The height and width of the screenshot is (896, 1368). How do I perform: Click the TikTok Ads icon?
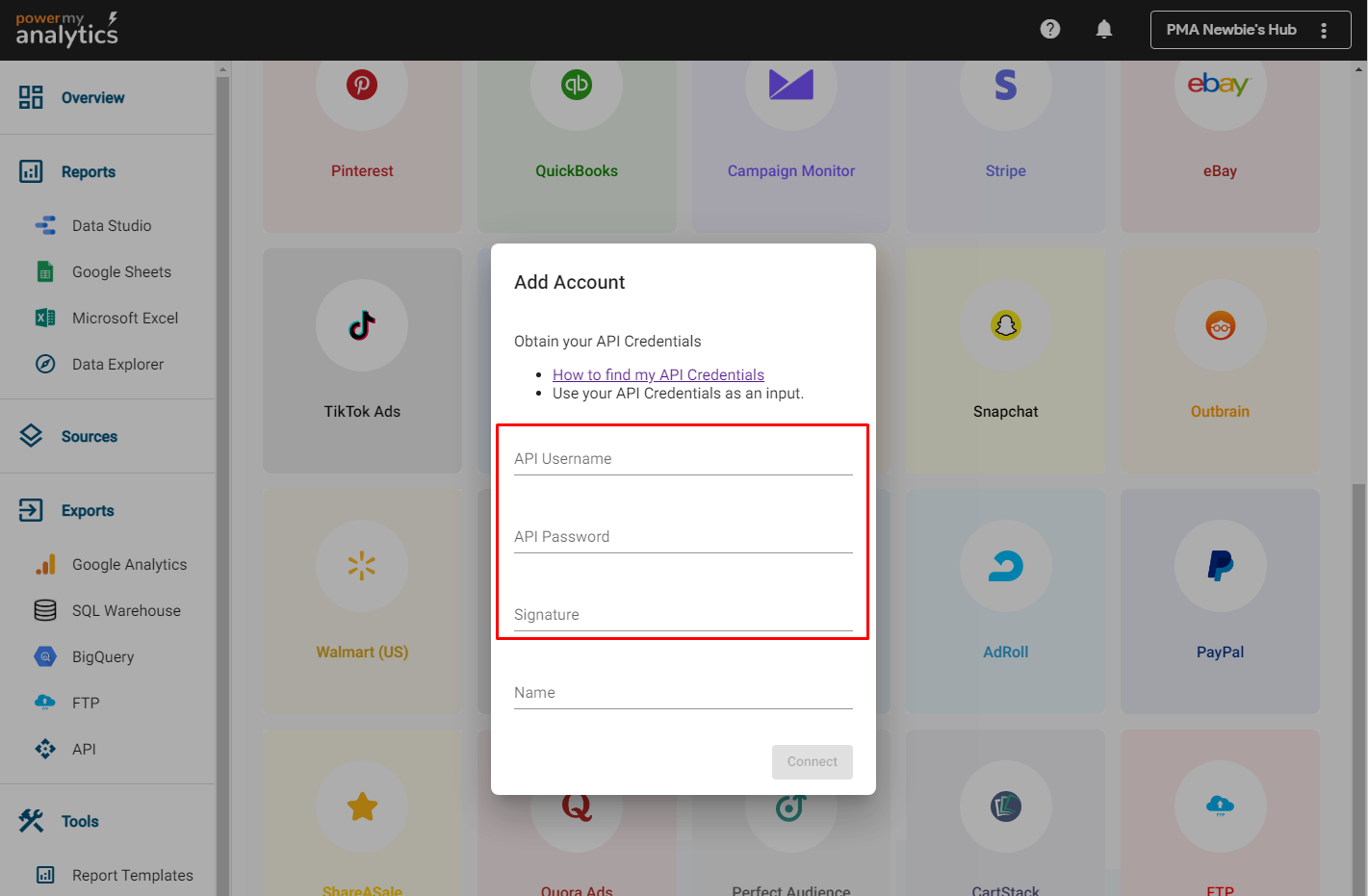(x=362, y=325)
